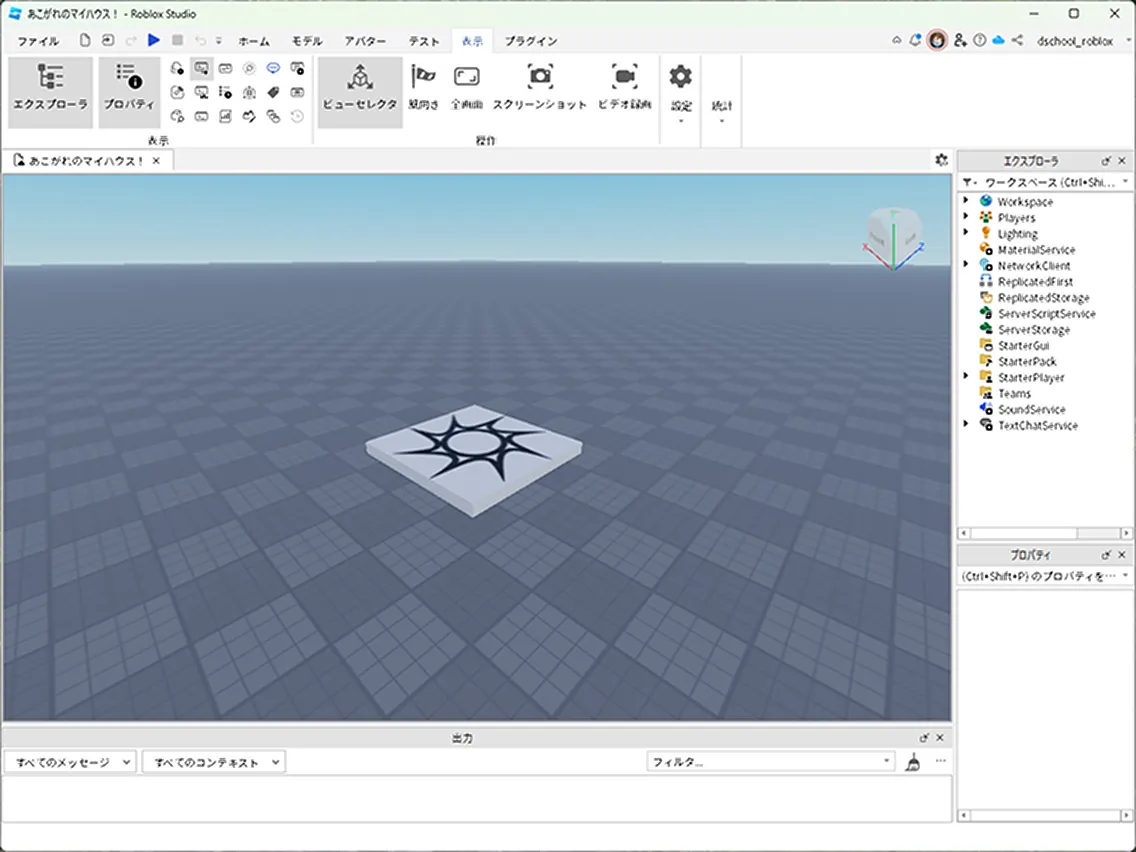The image size is (1136, 852).
Task: Click the blue cloud save icon
Action: (998, 40)
